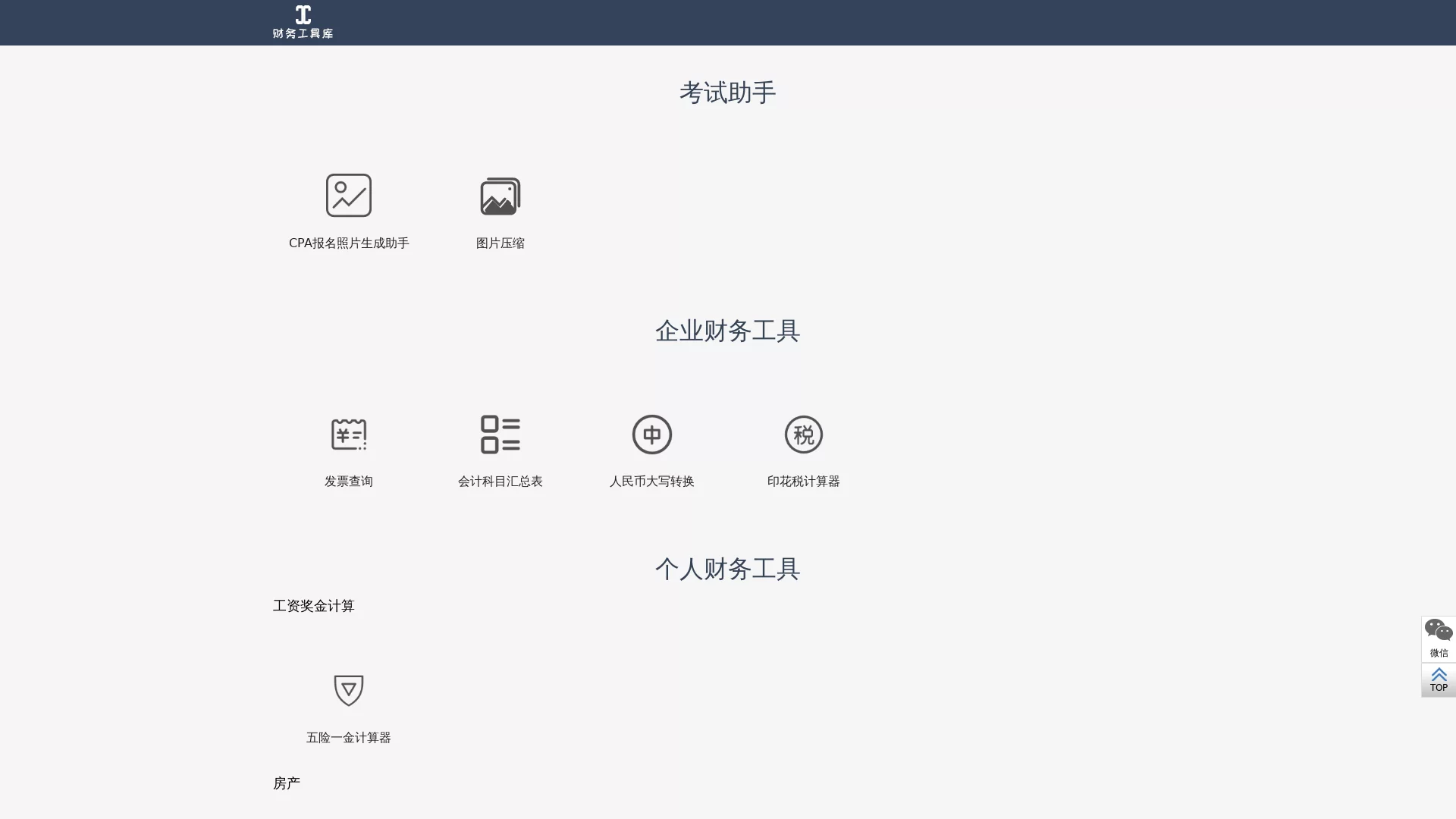This screenshot has width=1456, height=819.
Task: Click the 财务工具库 site logo
Action: 303,21
